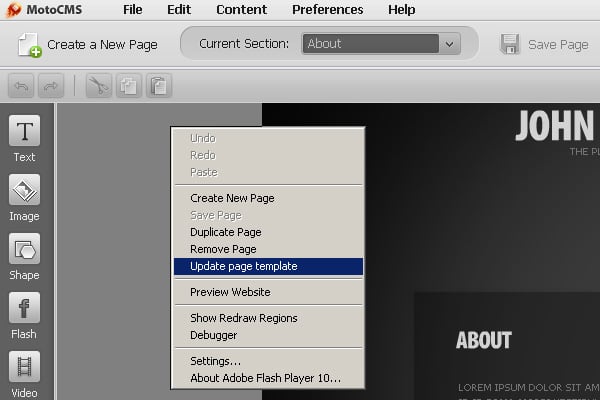
Task: Open the Current Section dropdown
Action: [x=380, y=44]
